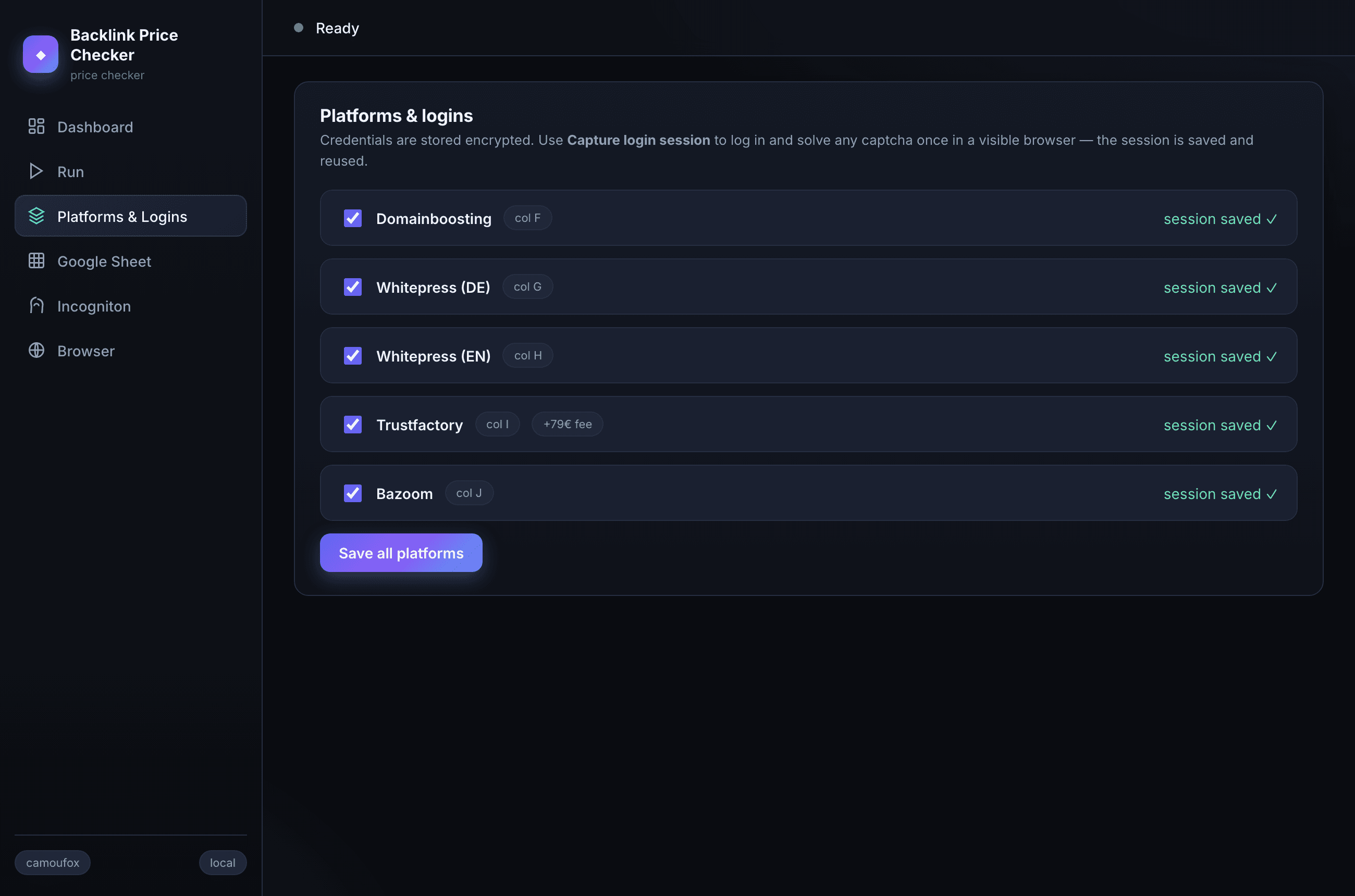Click the Platforms & logins heading

coord(396,116)
